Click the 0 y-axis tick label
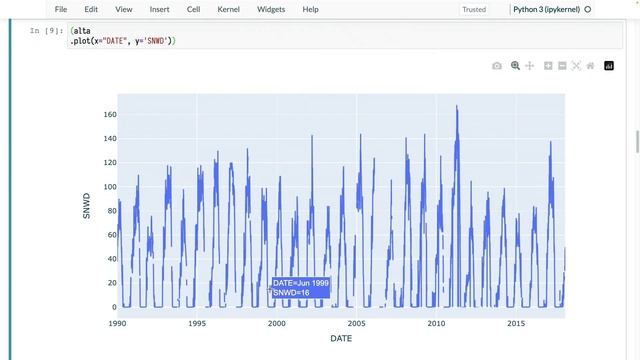 point(114,307)
